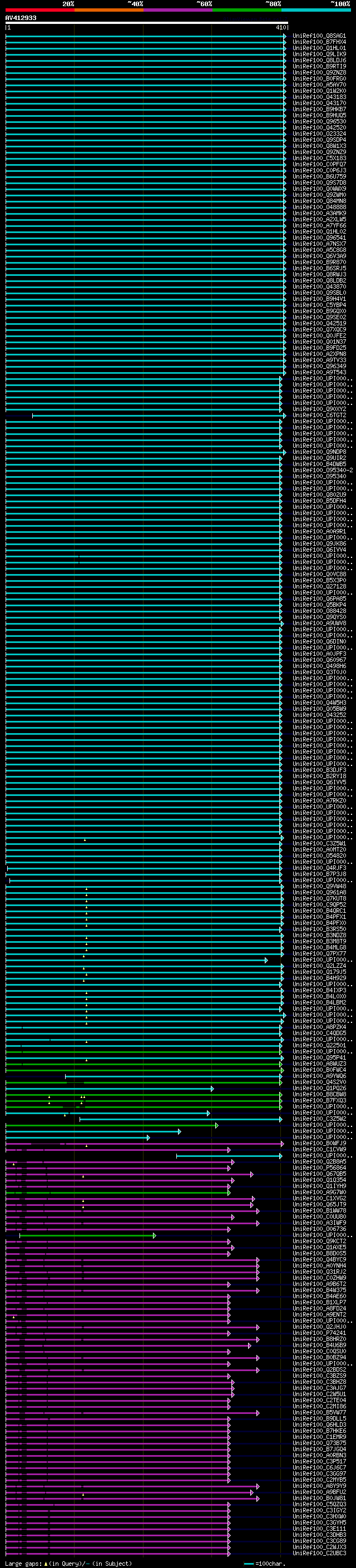Click the UniRef100_B8CBW8 entry
The width and height of the screenshot is (356, 1568).
click(319, 1095)
